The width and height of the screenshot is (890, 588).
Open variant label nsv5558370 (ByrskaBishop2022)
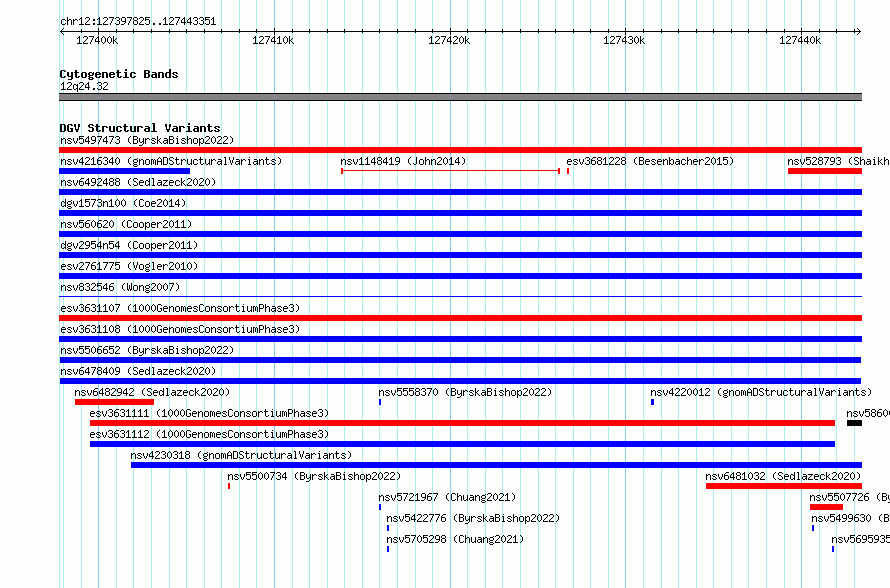pos(465,392)
